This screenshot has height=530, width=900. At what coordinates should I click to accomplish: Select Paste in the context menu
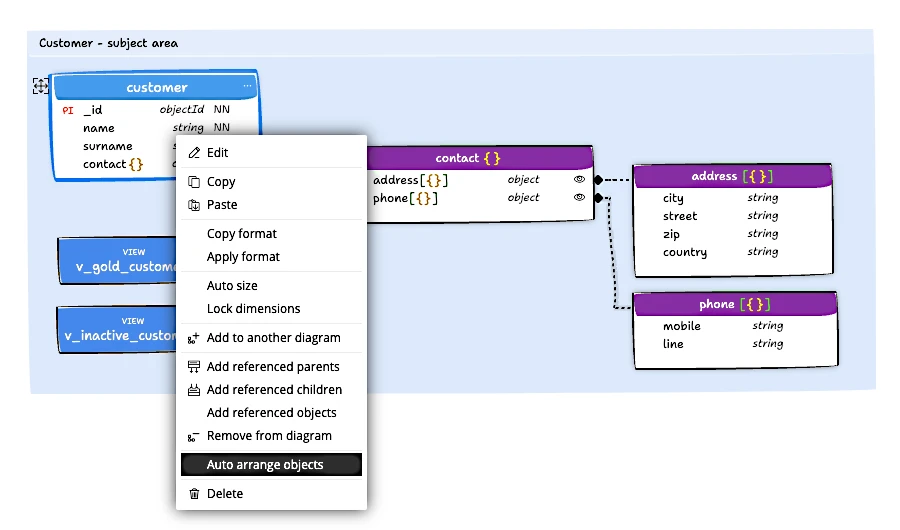click(271, 205)
